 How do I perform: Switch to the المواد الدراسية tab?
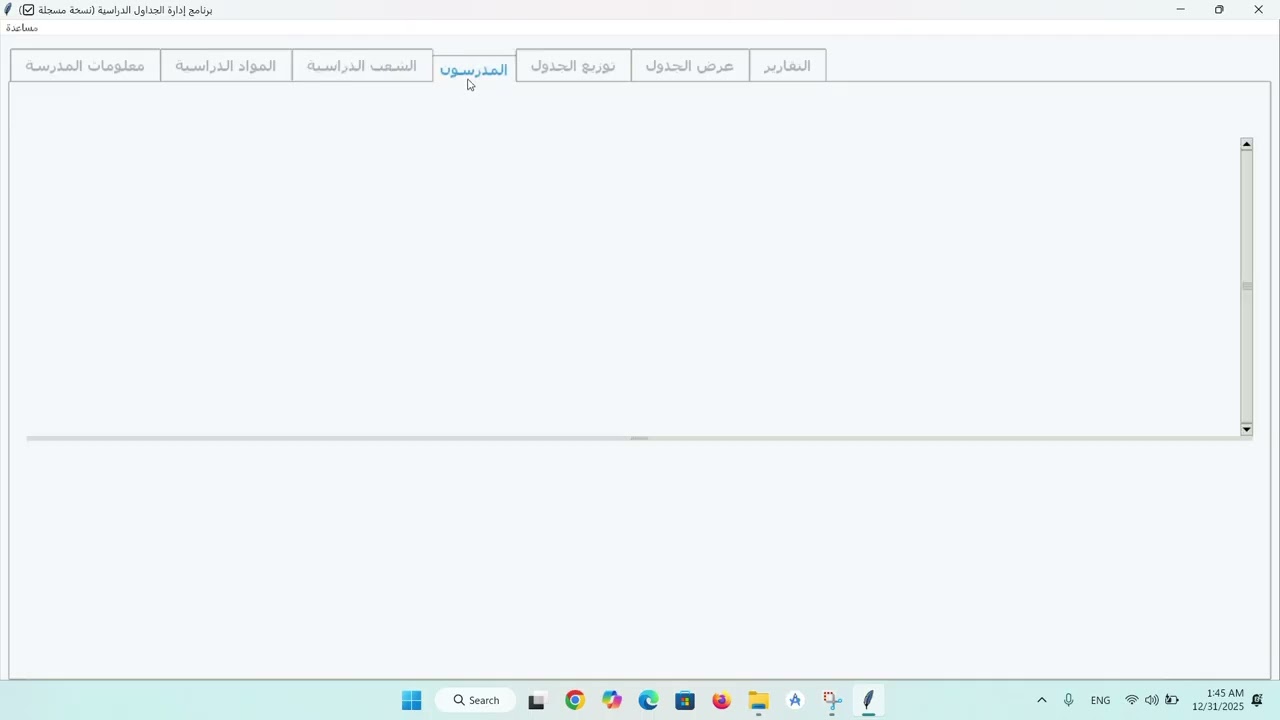226,66
